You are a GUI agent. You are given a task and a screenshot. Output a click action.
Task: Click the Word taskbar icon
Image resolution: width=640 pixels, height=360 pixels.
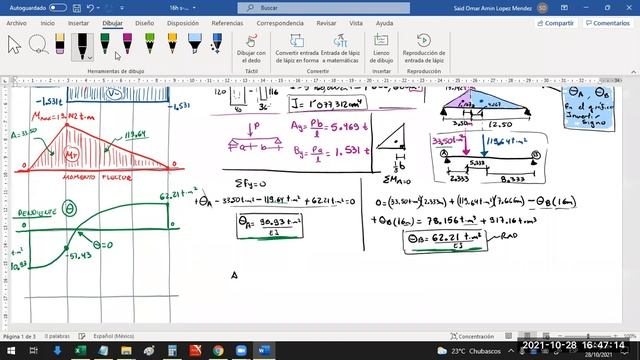click(x=264, y=351)
